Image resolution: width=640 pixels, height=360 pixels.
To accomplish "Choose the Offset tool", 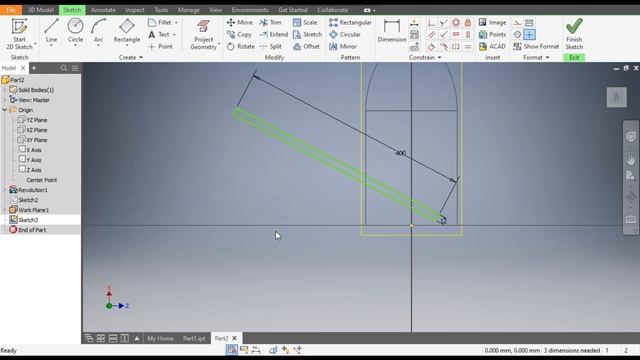I will pyautogui.click(x=307, y=47).
